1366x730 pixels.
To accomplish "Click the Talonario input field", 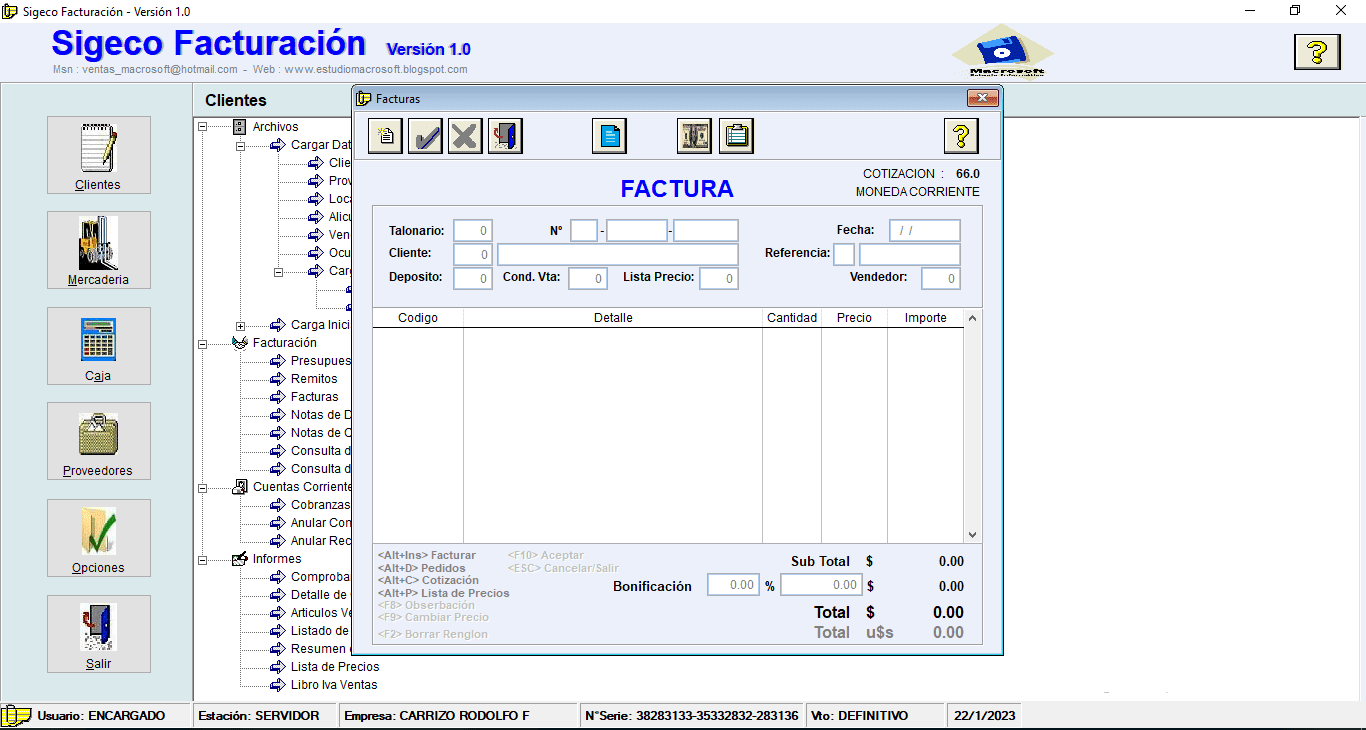I will (x=472, y=231).
